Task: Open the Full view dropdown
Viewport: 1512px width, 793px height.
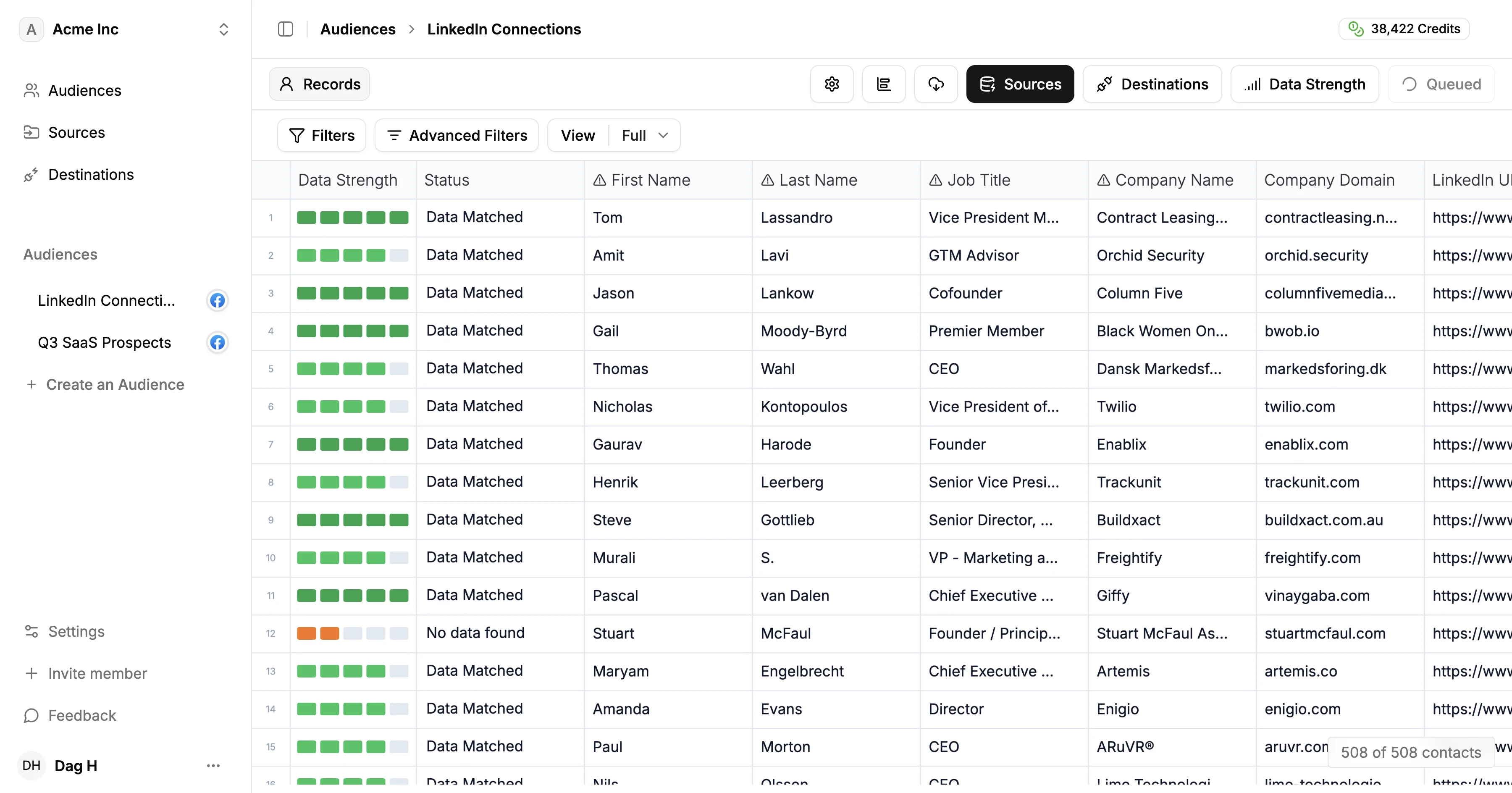Action: pos(644,136)
